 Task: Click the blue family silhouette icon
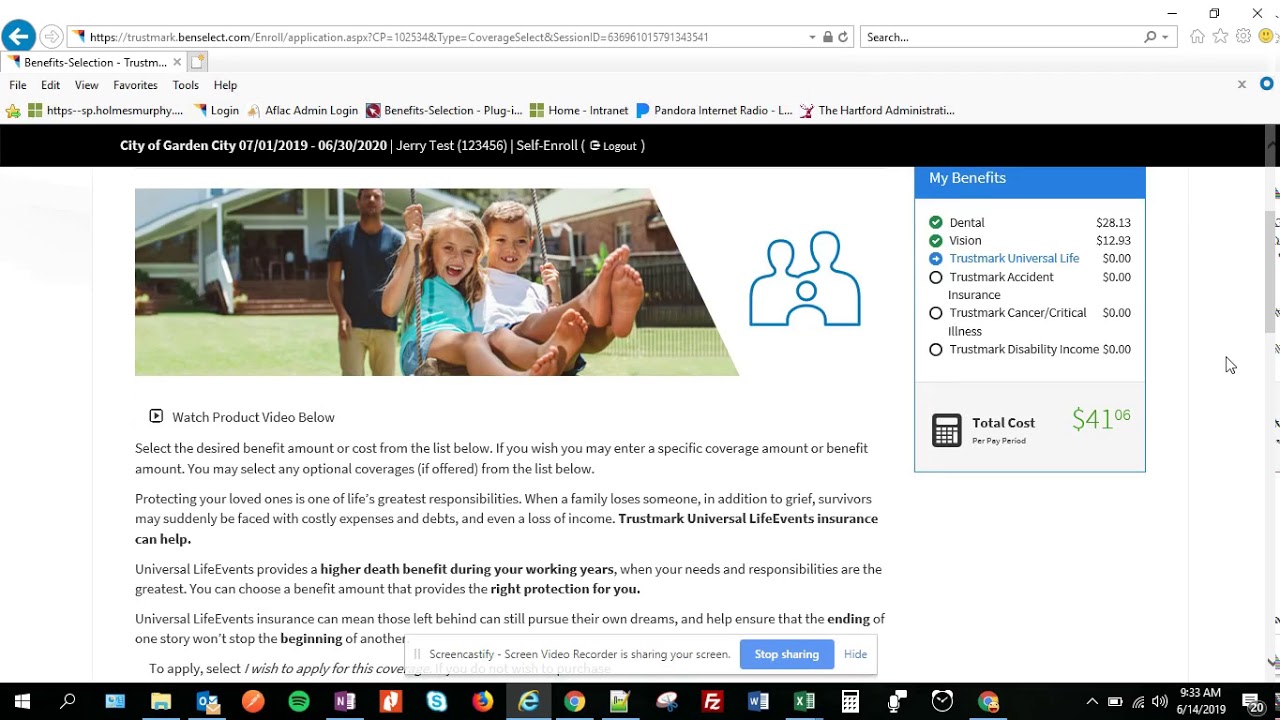click(x=805, y=278)
